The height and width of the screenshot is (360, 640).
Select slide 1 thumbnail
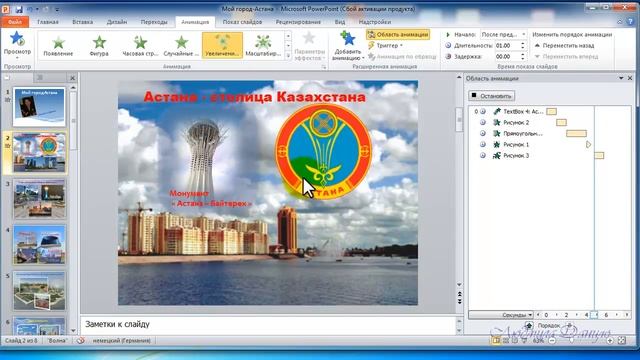click(39, 107)
